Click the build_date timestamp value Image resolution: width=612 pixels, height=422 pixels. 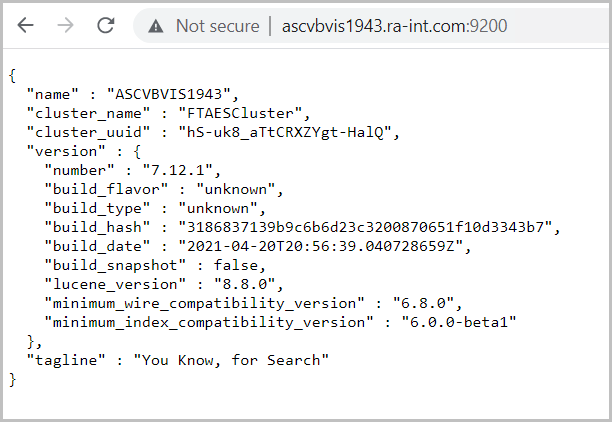point(321,246)
